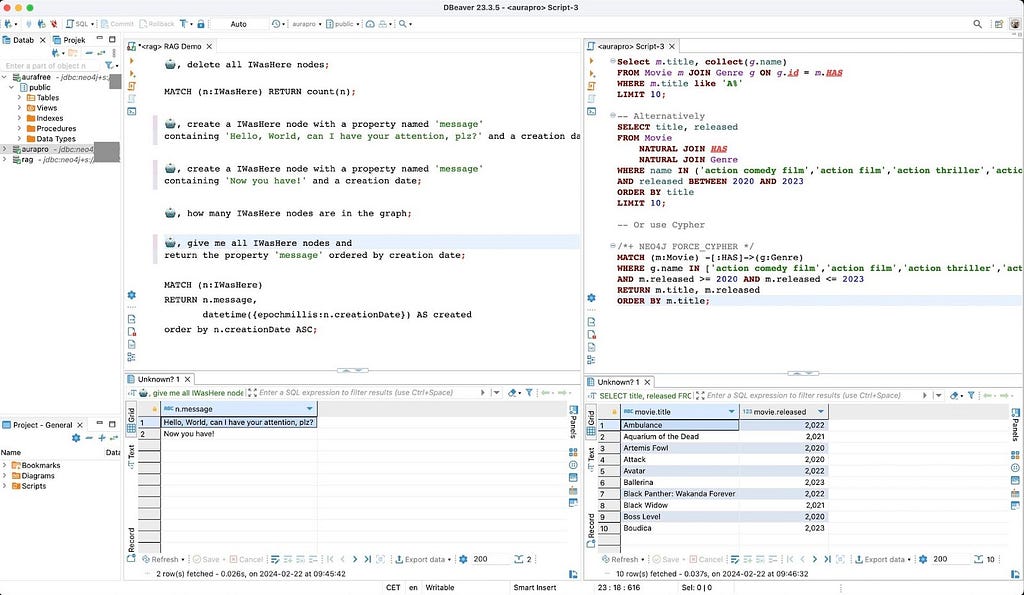Open the toolbar Auto commit mode field
This screenshot has width=1024, height=595.
(238, 24)
